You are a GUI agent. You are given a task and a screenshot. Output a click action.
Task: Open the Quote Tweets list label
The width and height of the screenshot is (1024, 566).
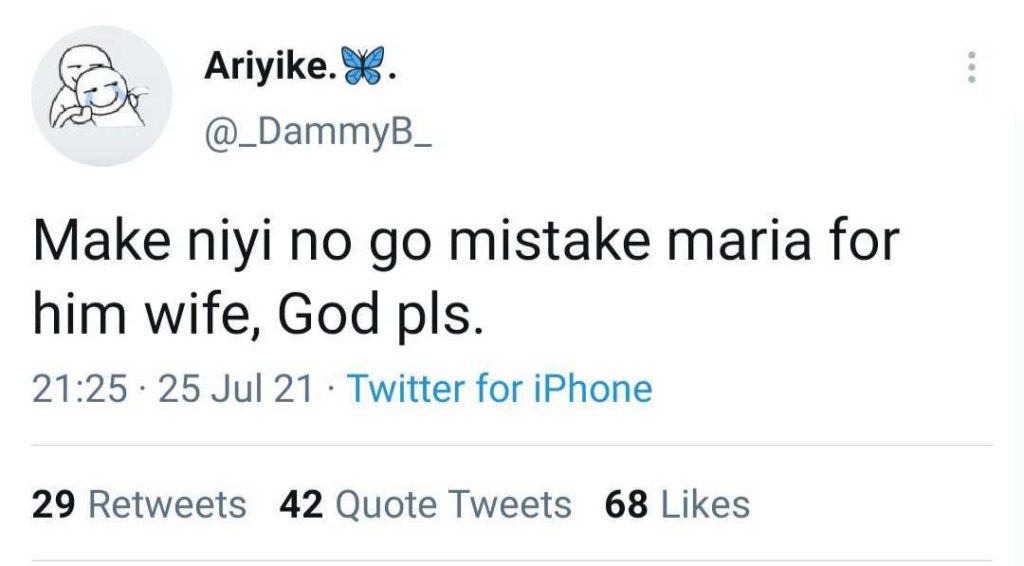[x=453, y=505]
